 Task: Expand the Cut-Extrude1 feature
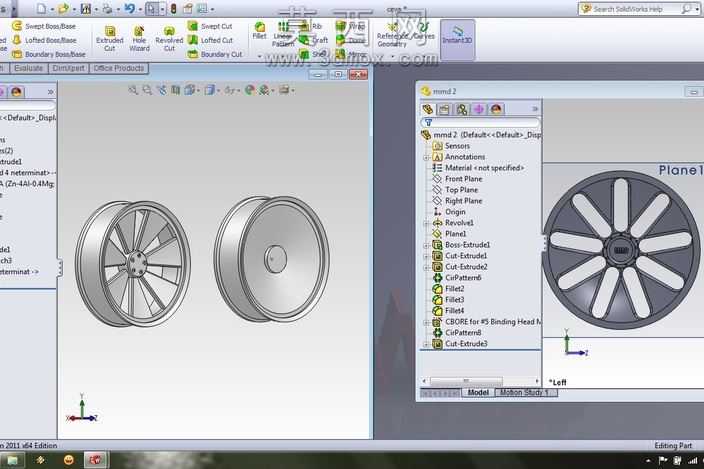coord(426,256)
